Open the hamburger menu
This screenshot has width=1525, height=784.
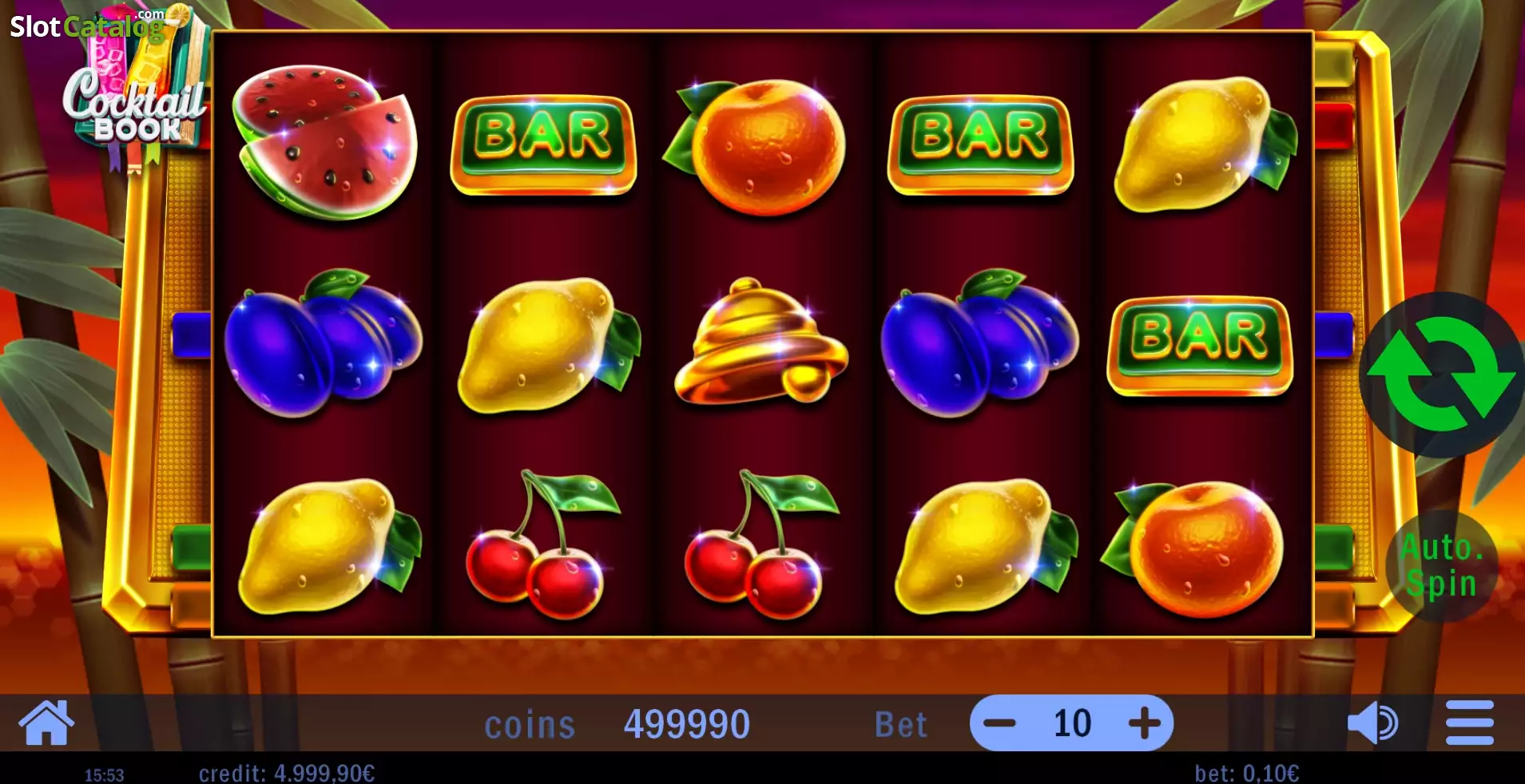pyautogui.click(x=1470, y=723)
